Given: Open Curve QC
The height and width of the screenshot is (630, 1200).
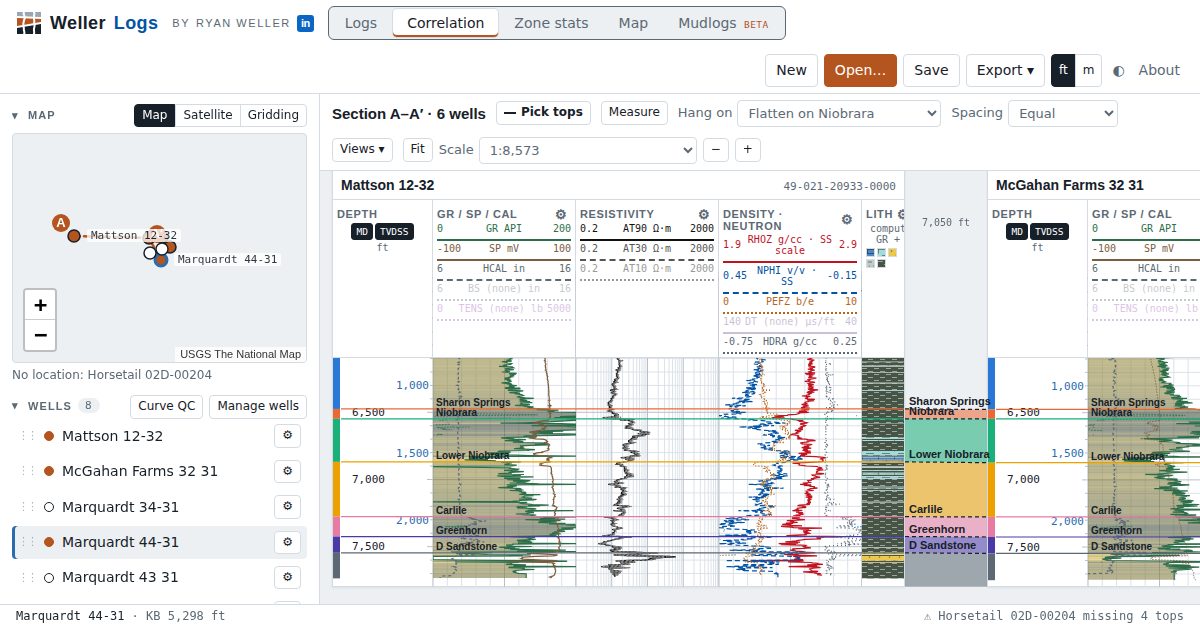Looking at the screenshot, I should point(167,406).
